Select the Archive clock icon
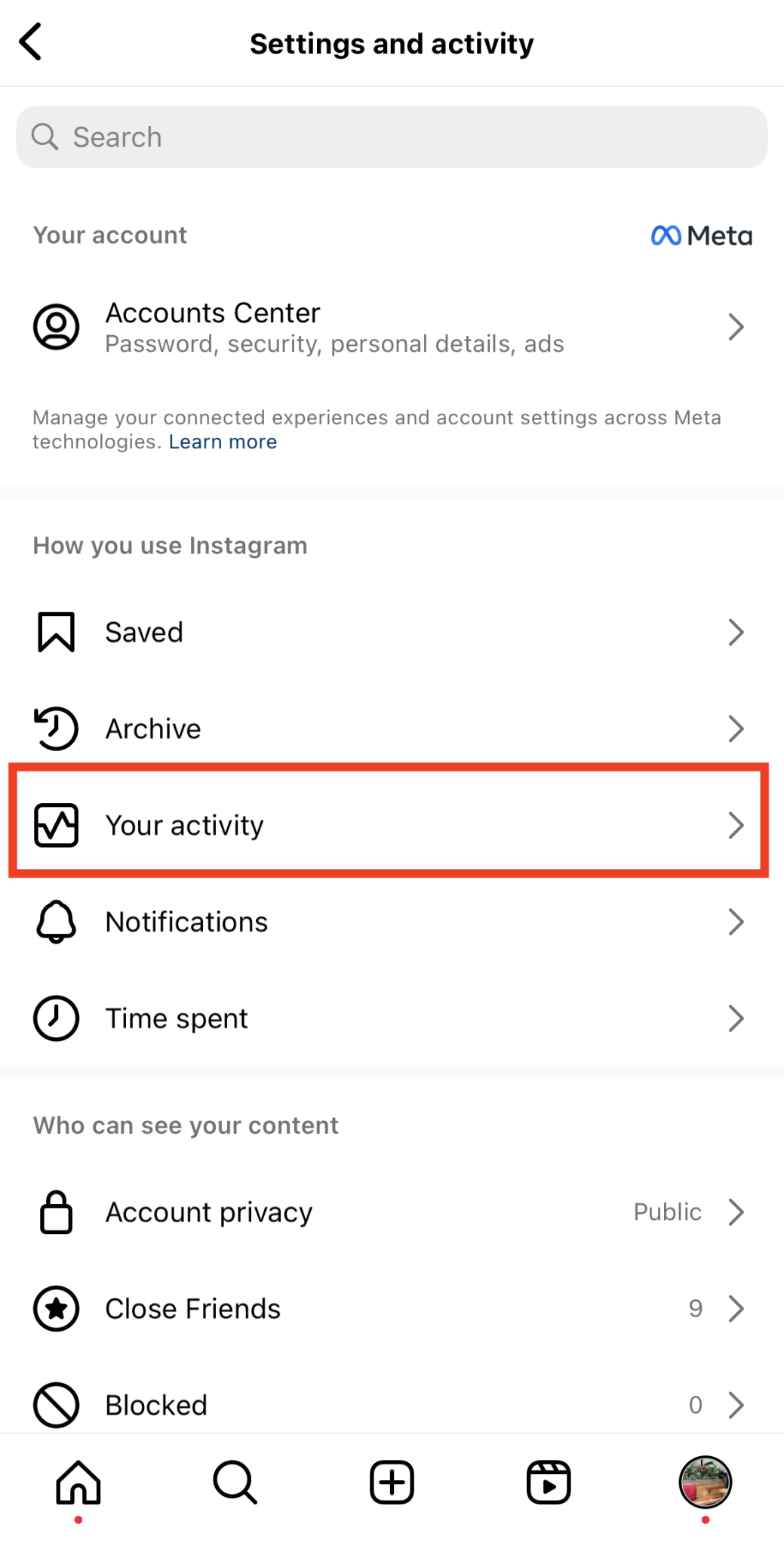Screen dimensions: 784x1546 pyautogui.click(x=56, y=728)
